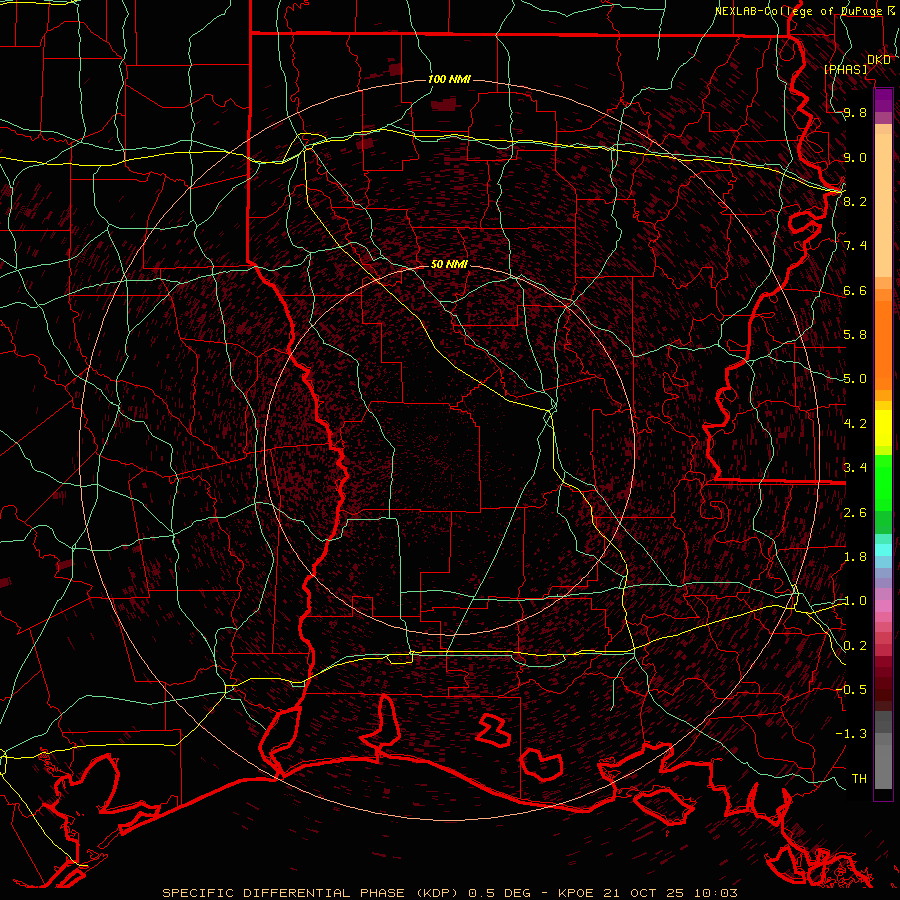Click the 1.0 value on the color scale
Screen dimensions: 900x900
tap(855, 601)
